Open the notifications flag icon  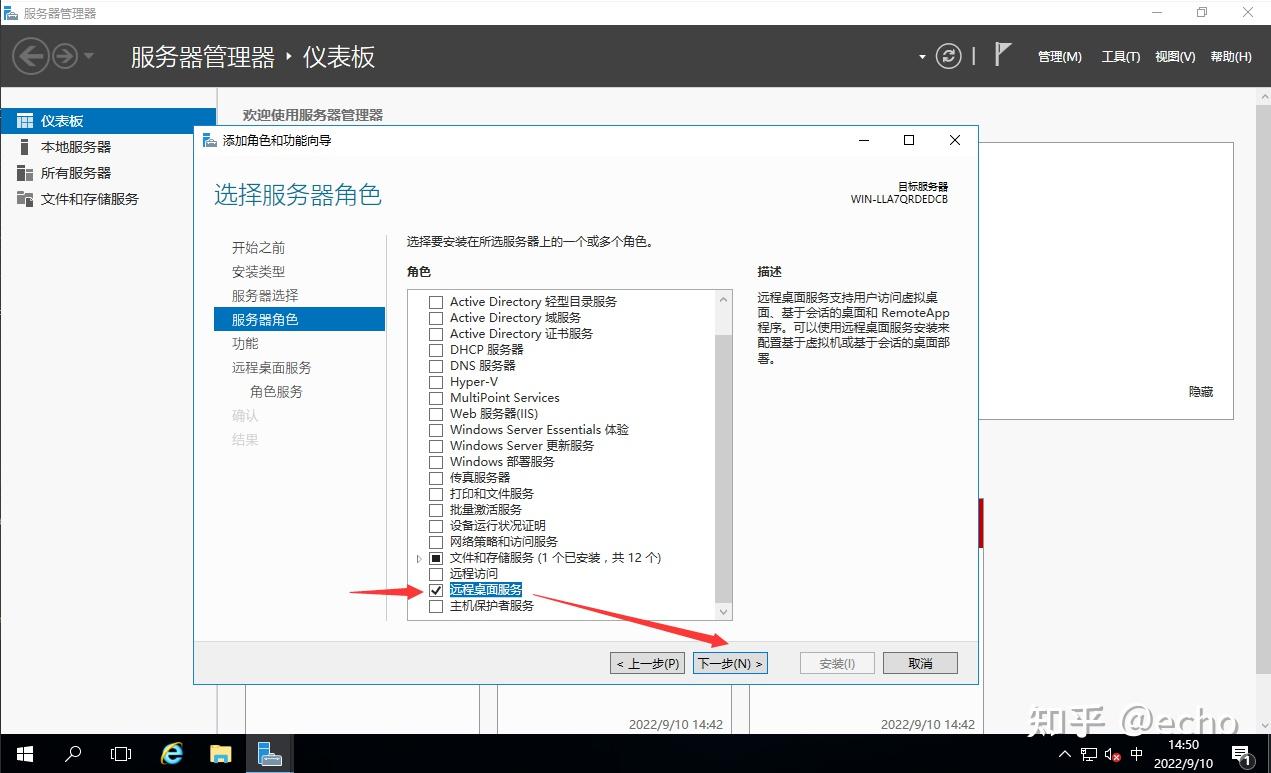click(x=1003, y=54)
